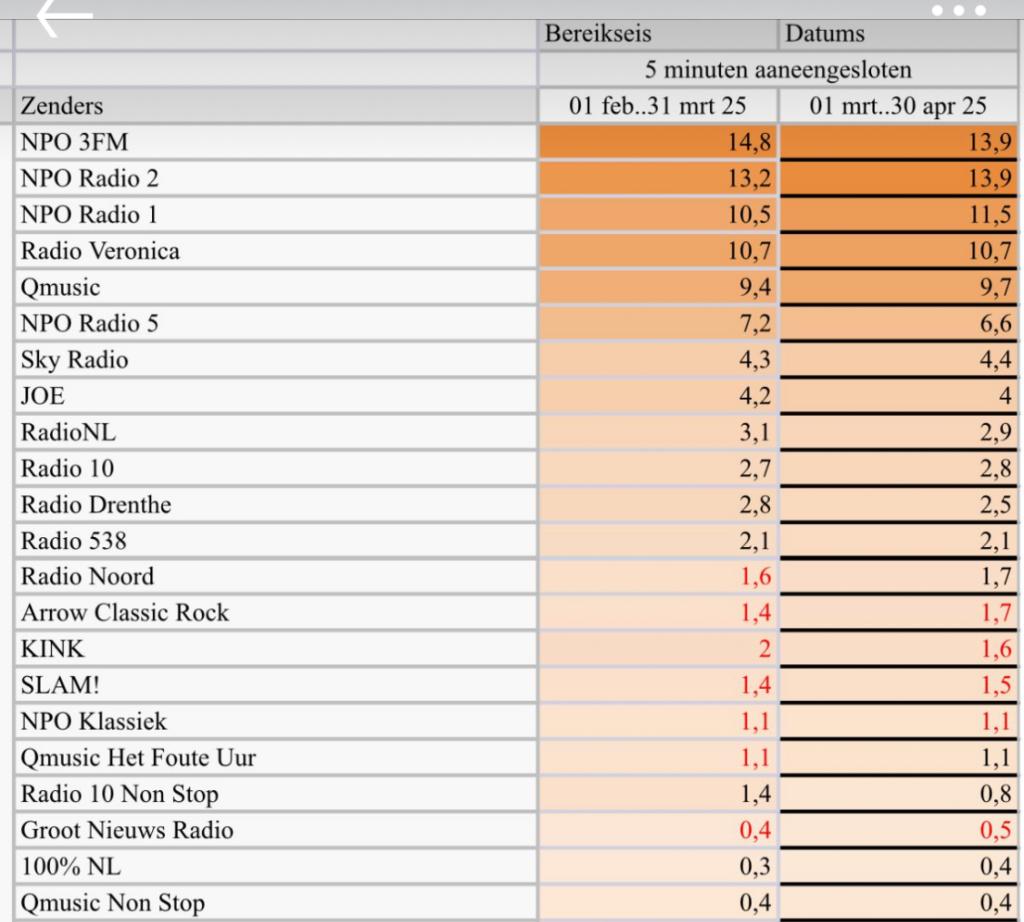The image size is (1024, 922).
Task: Select the NPO Radio 1 row label
Action: click(275, 214)
